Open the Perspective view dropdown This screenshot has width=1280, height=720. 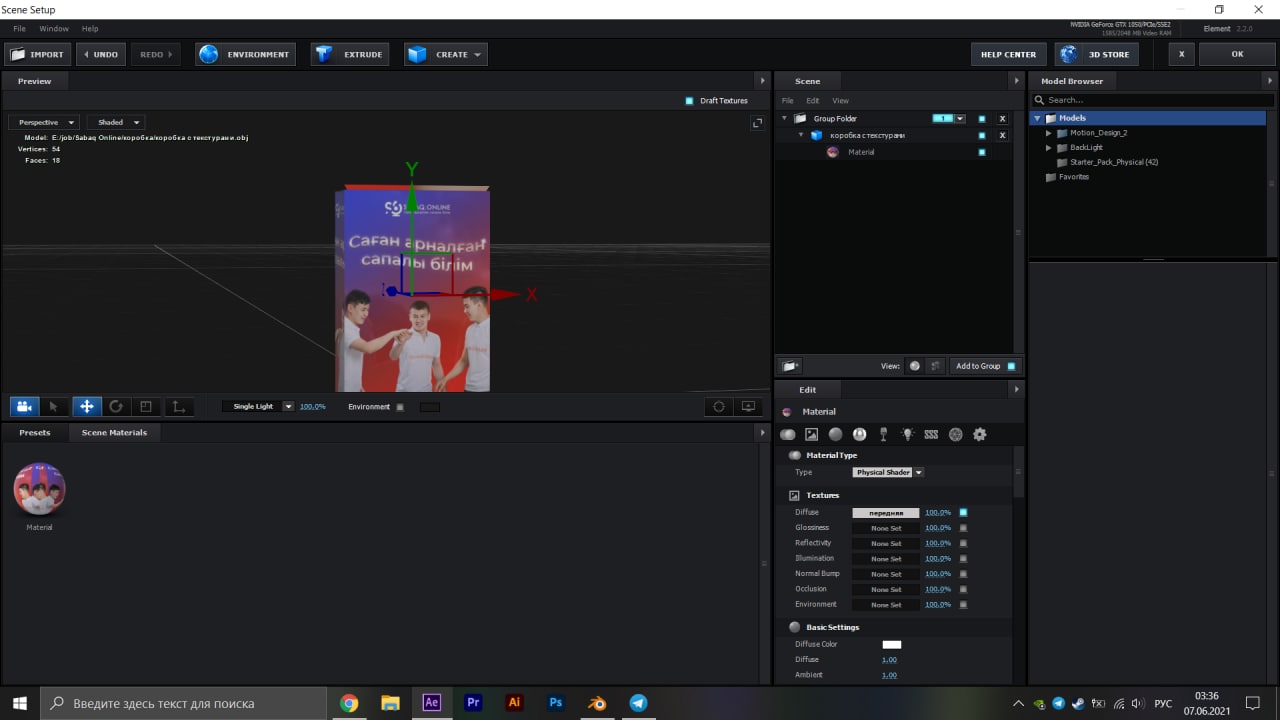point(43,122)
